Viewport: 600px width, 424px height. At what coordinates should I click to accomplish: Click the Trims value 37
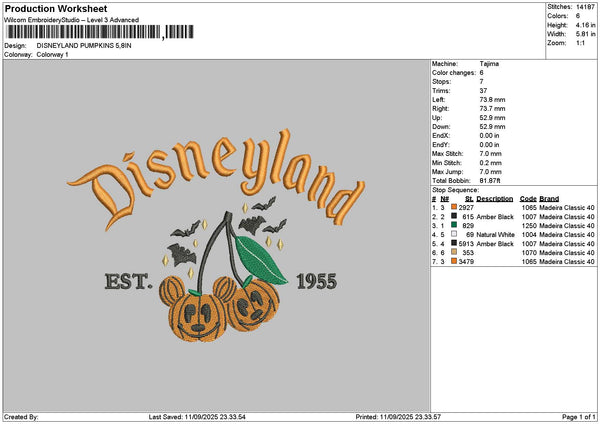pyautogui.click(x=483, y=91)
